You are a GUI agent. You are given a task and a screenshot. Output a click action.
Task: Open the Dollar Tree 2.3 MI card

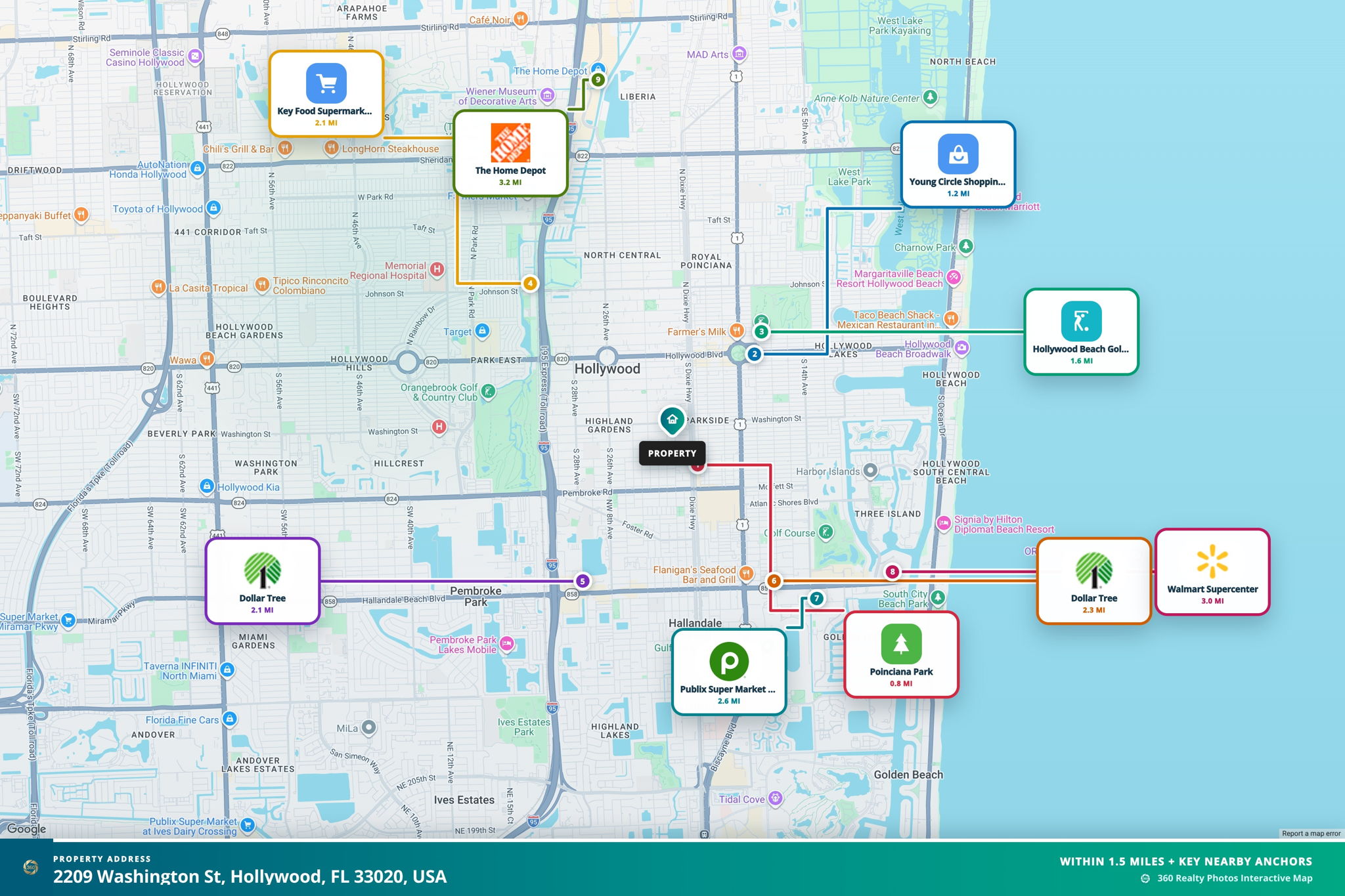(1094, 581)
